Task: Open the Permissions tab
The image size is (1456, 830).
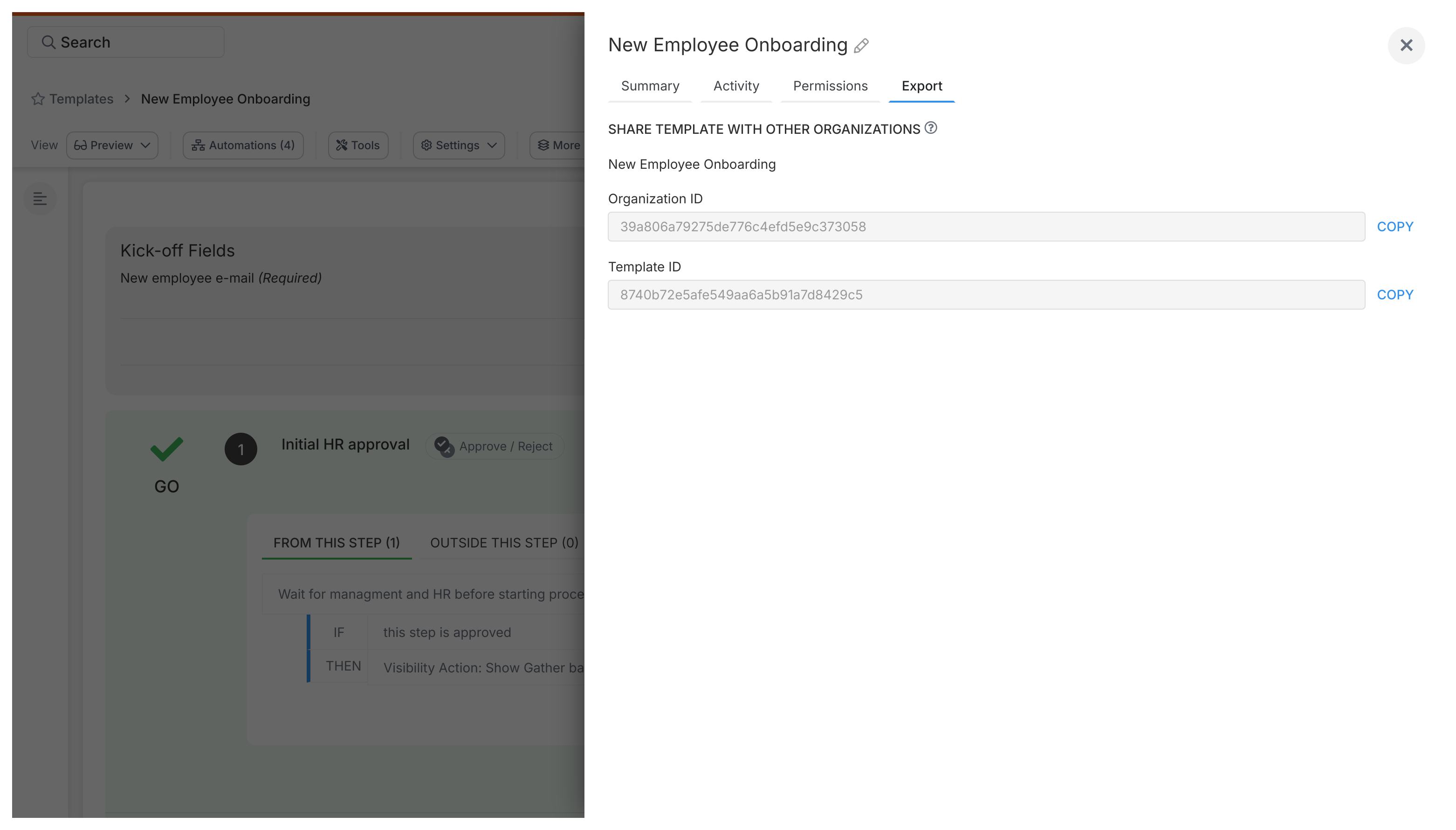Action: 830,86
